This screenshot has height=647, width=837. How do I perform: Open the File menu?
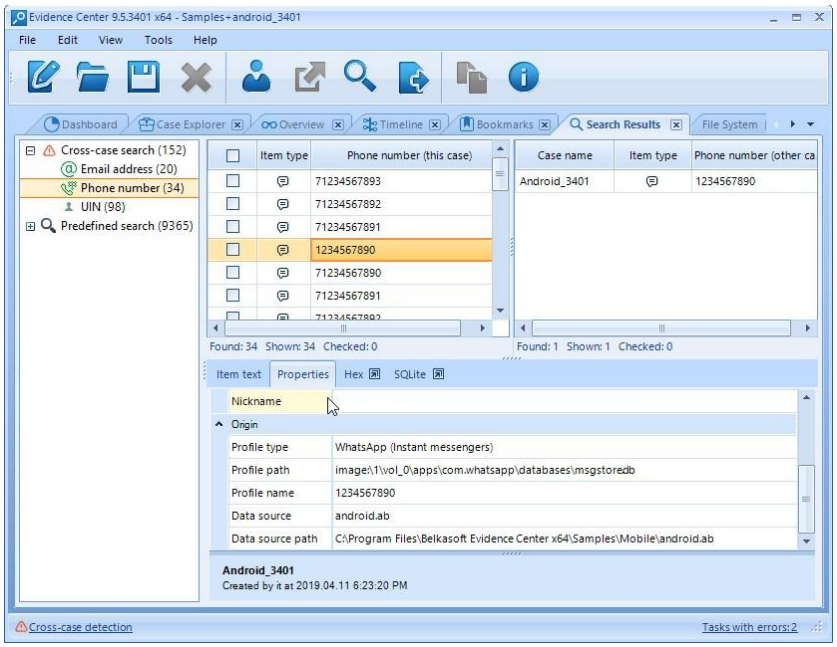[27, 40]
